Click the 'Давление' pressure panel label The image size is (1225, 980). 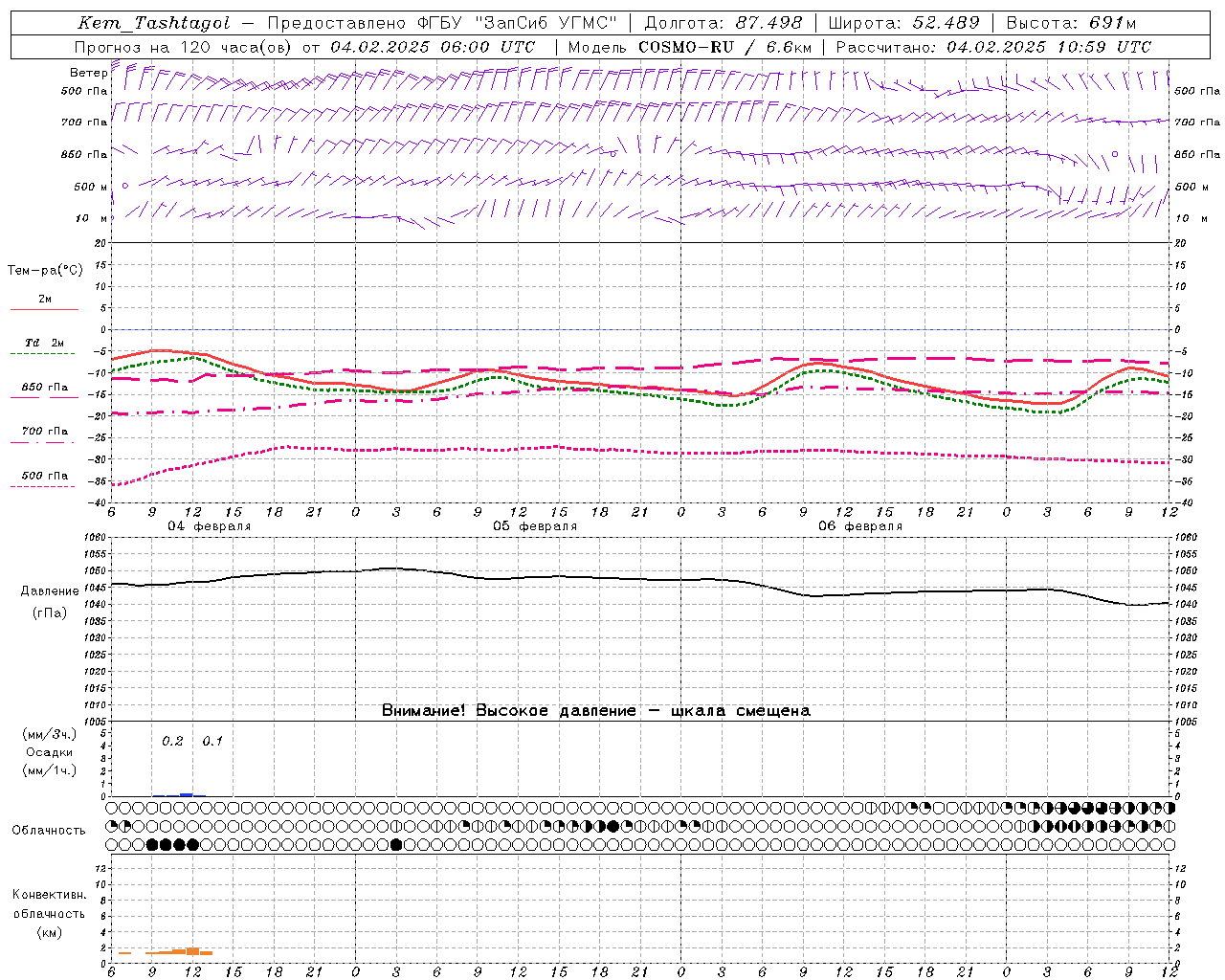click(51, 591)
